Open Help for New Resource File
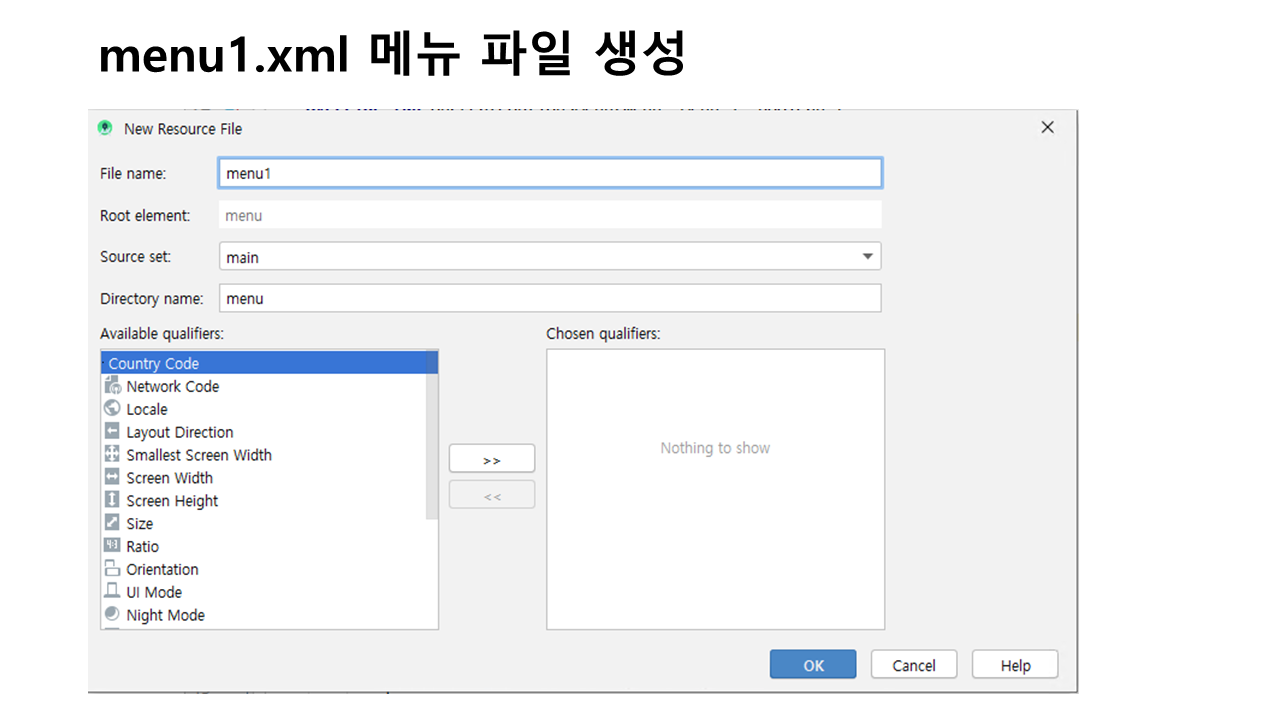The image size is (1280, 720). pyautogui.click(x=1015, y=665)
